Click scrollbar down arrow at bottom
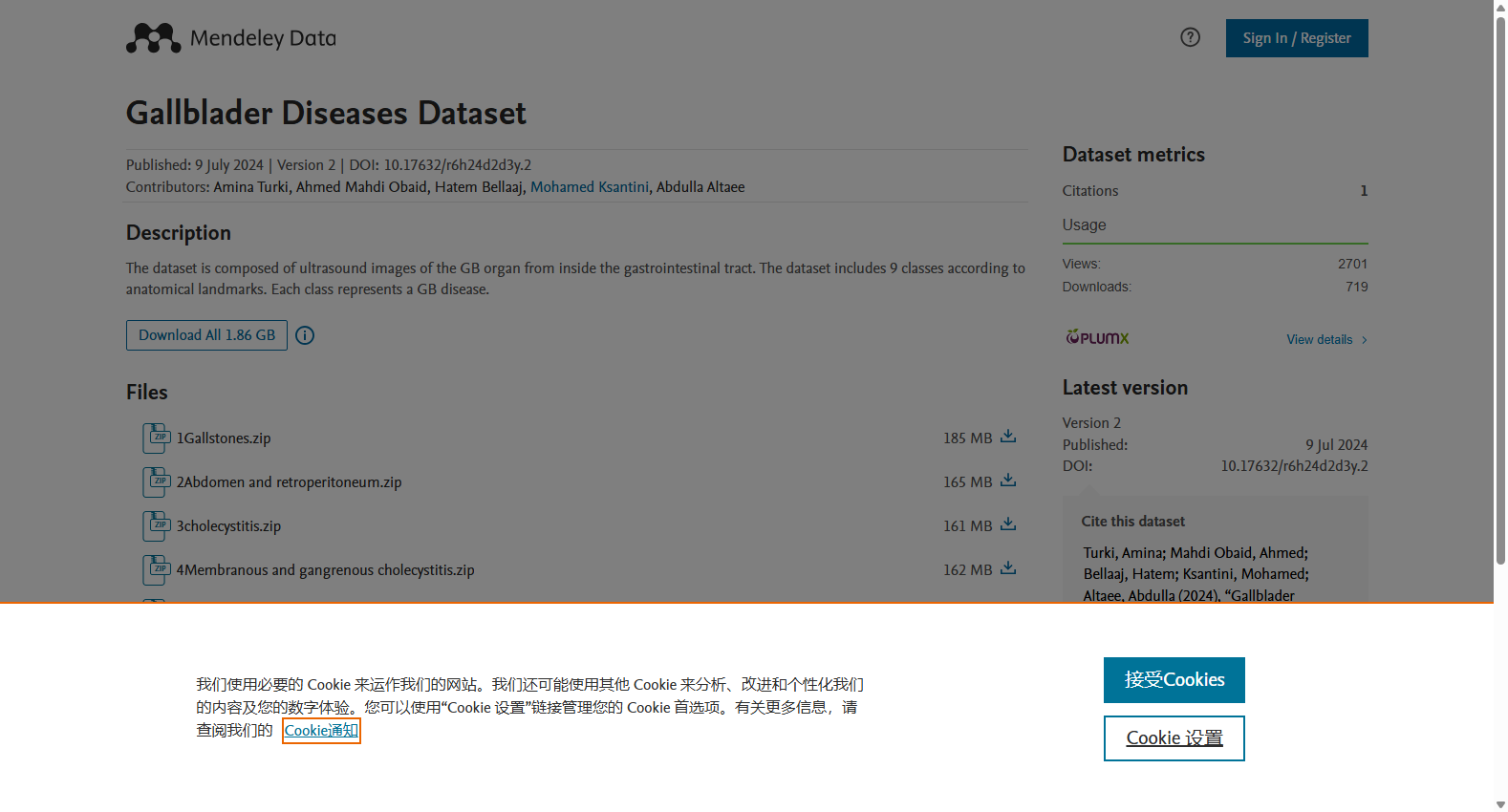Image resolution: width=1508 pixels, height=812 pixels. point(1500,804)
